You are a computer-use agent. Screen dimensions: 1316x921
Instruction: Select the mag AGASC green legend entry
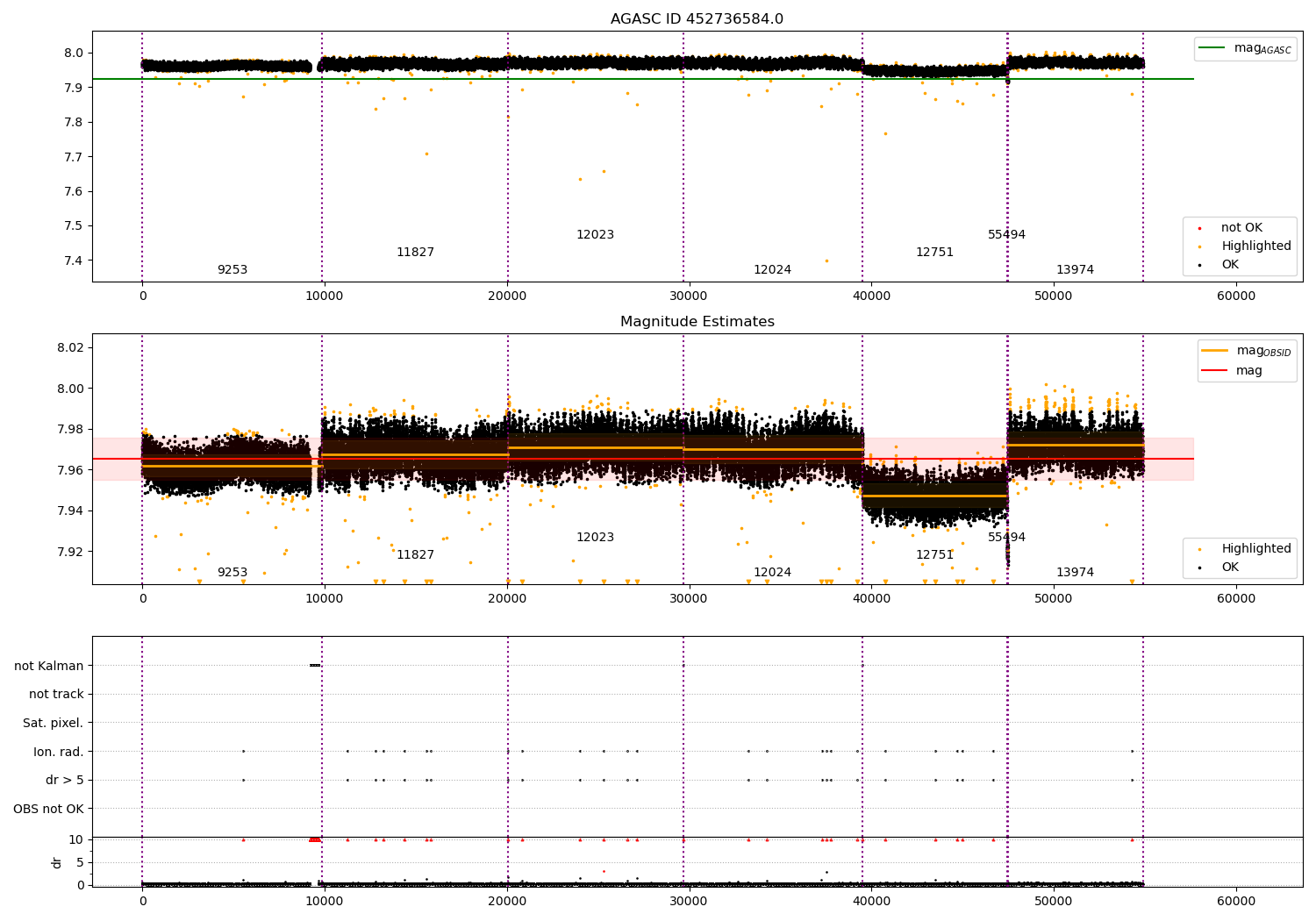point(1245,48)
